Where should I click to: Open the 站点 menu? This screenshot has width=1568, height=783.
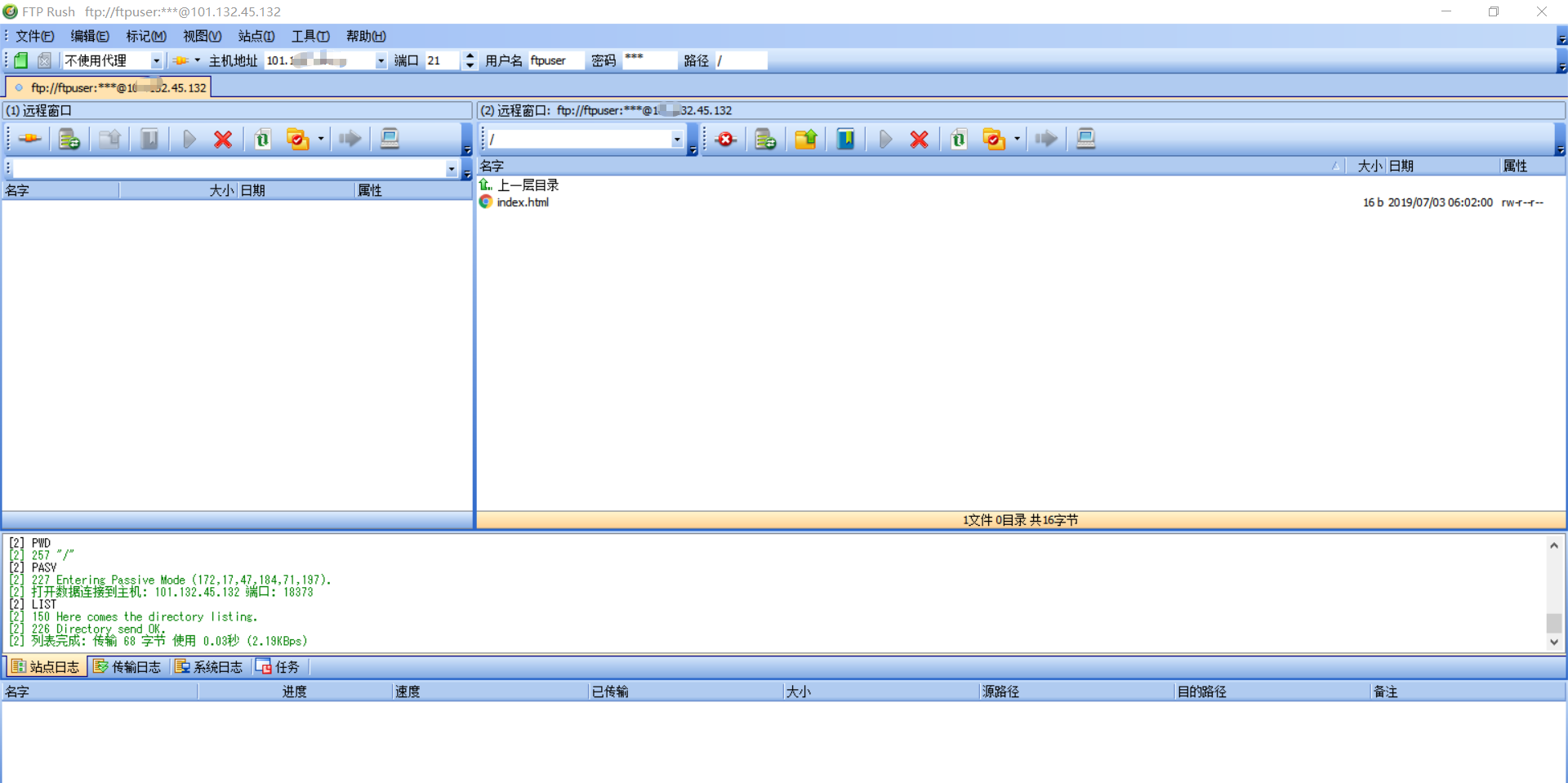tap(256, 36)
